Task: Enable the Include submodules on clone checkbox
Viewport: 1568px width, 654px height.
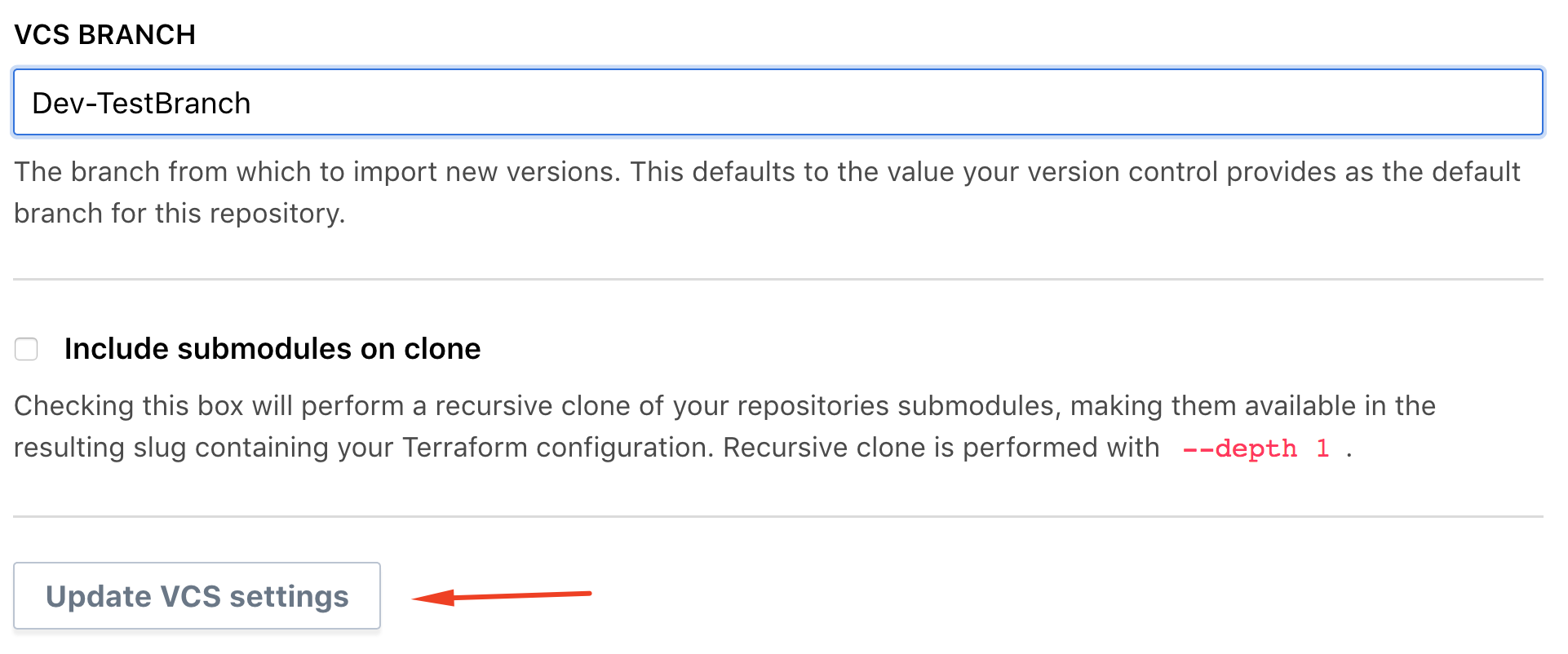Action: click(26, 349)
